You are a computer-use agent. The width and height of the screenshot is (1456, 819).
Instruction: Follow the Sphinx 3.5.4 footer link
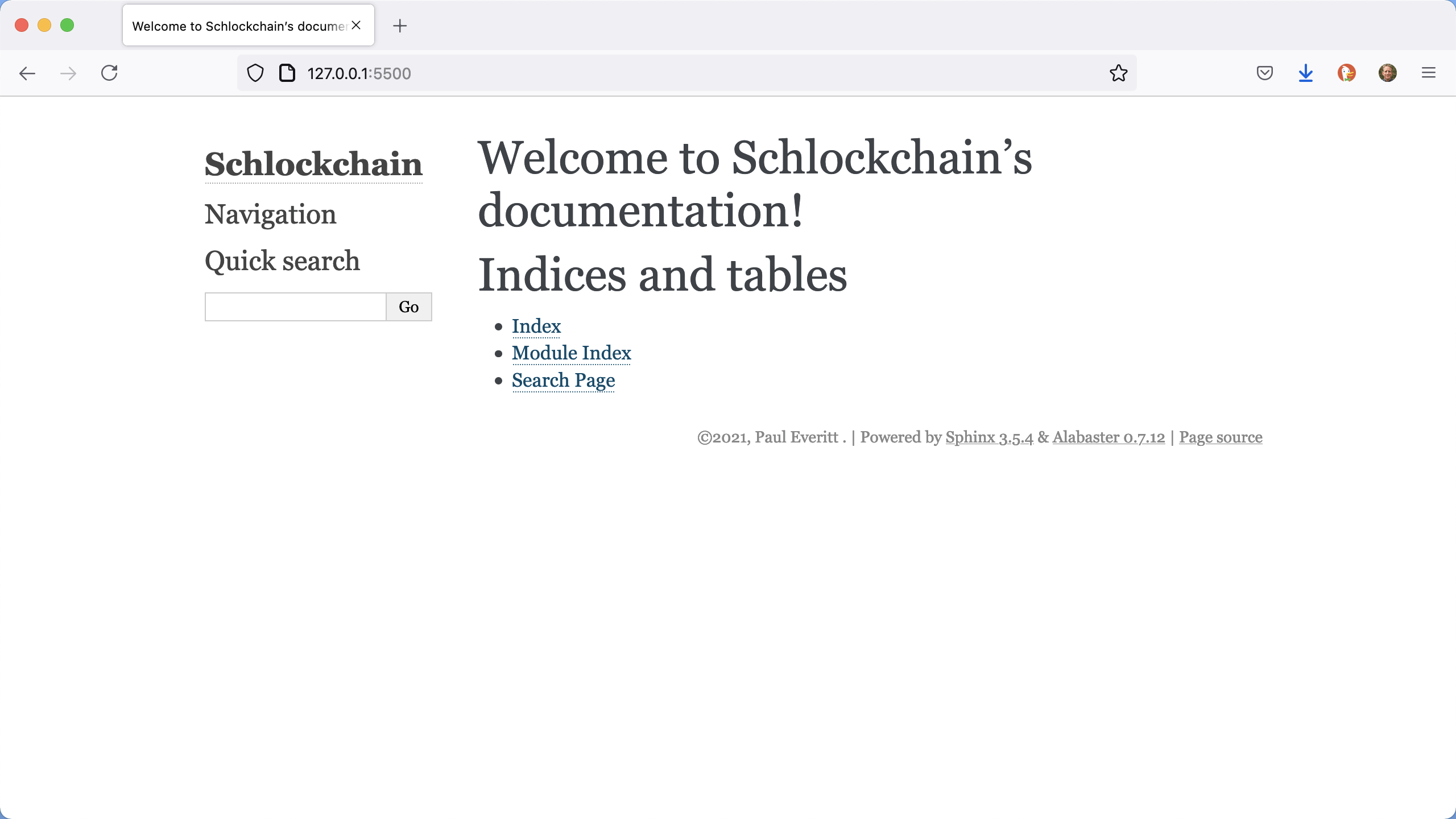click(989, 437)
